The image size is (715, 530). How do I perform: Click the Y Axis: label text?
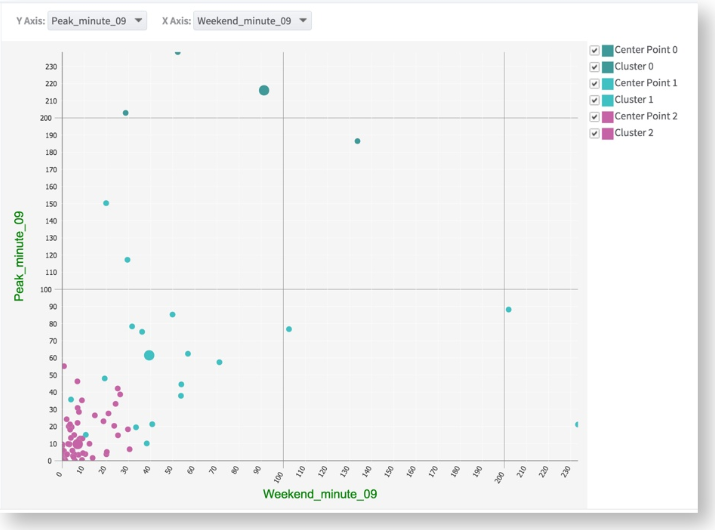(x=31, y=21)
